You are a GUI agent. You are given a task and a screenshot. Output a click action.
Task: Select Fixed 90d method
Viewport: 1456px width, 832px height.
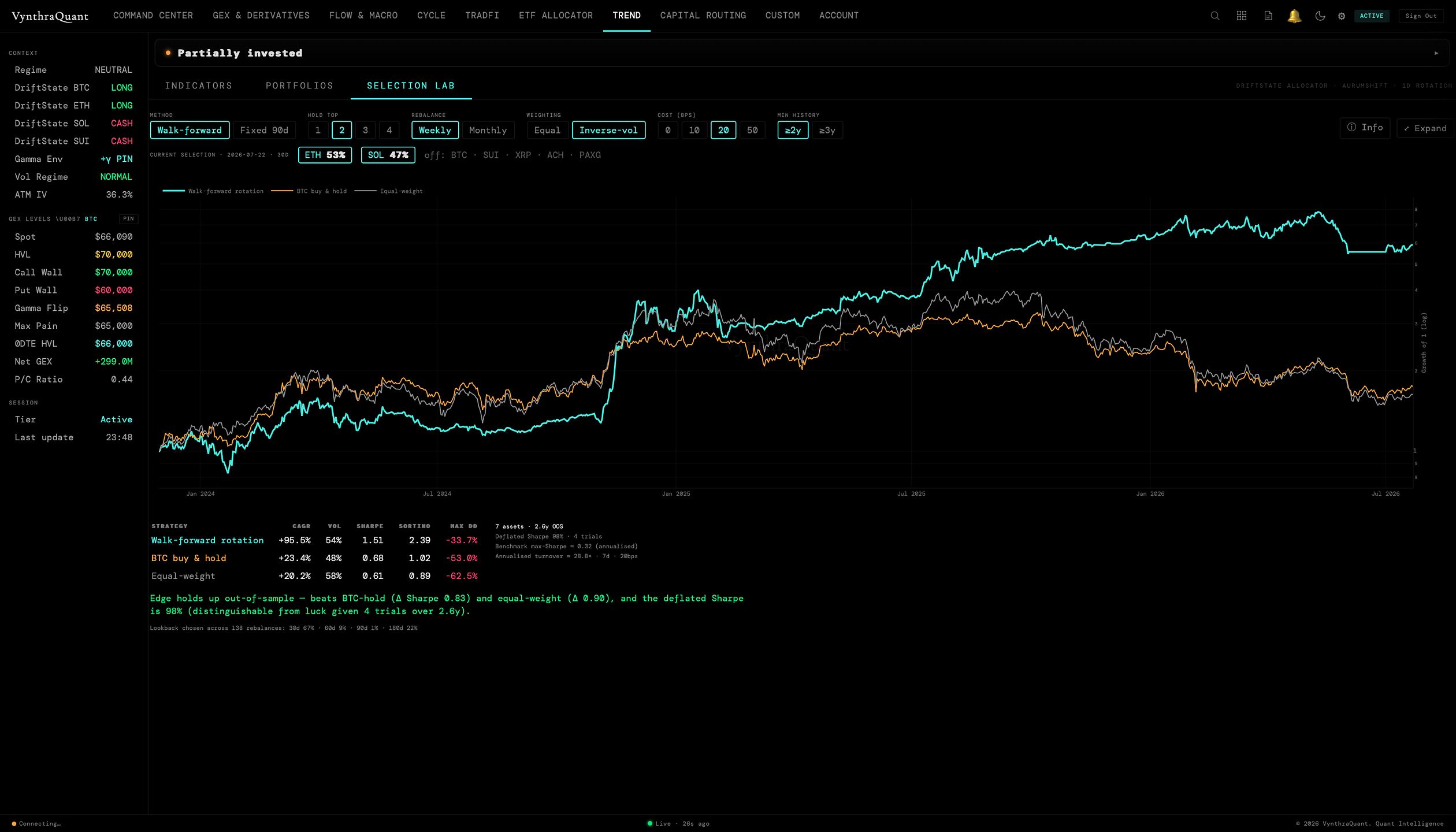(264, 130)
